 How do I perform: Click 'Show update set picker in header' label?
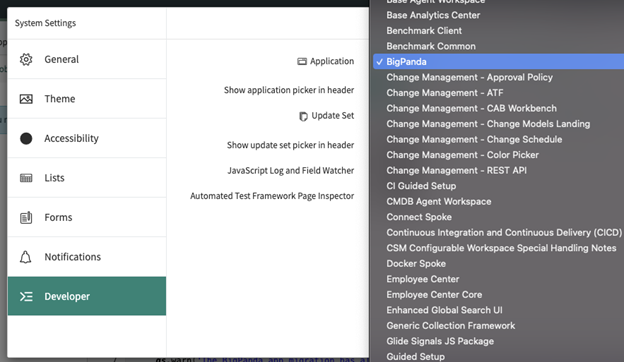click(x=291, y=145)
